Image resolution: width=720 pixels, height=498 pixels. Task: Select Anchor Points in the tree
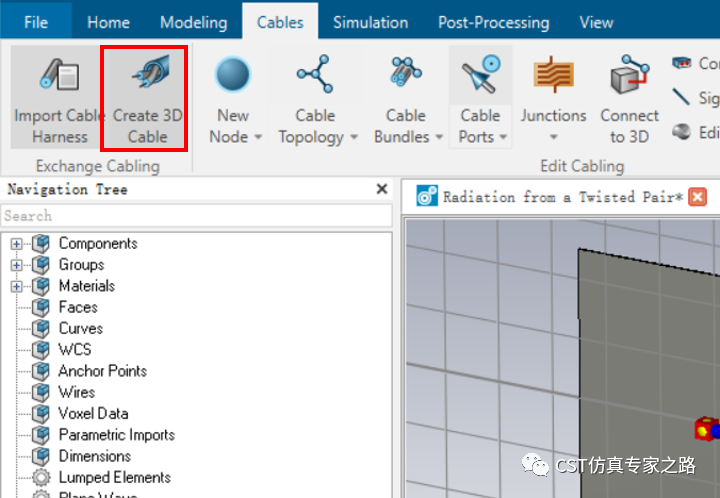(102, 371)
